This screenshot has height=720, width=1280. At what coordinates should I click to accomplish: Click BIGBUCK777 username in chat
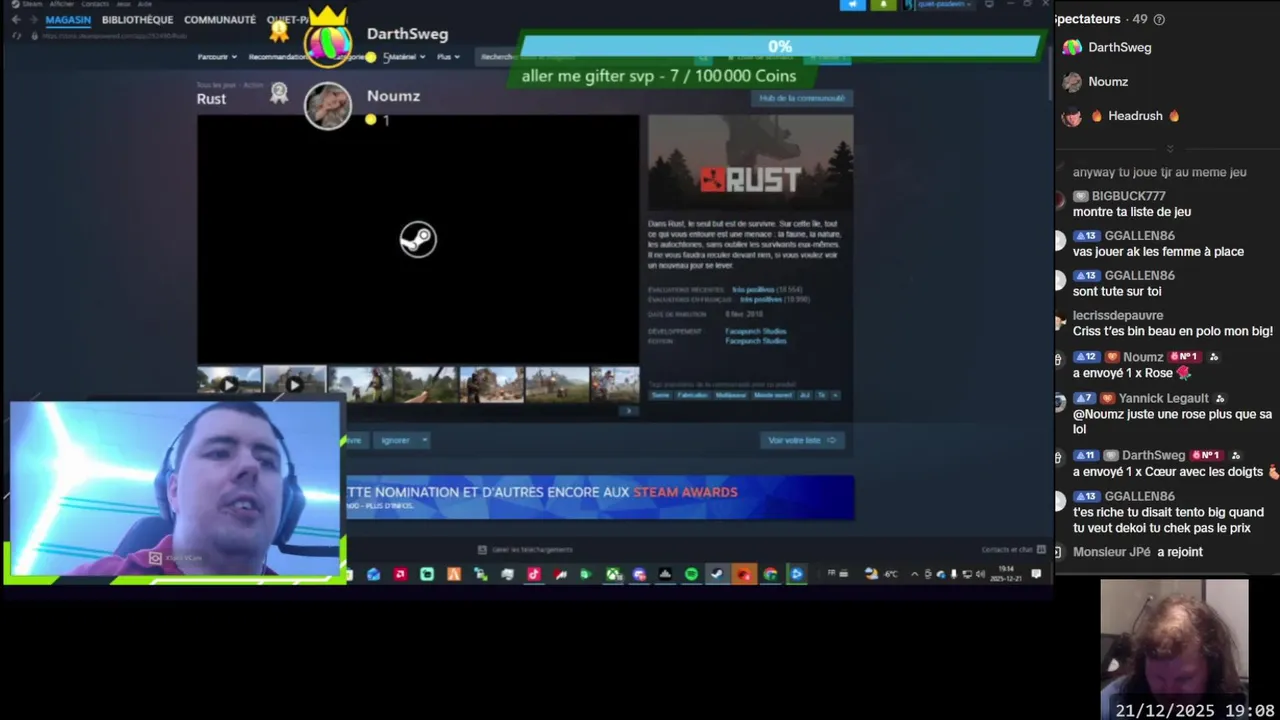[1128, 196]
